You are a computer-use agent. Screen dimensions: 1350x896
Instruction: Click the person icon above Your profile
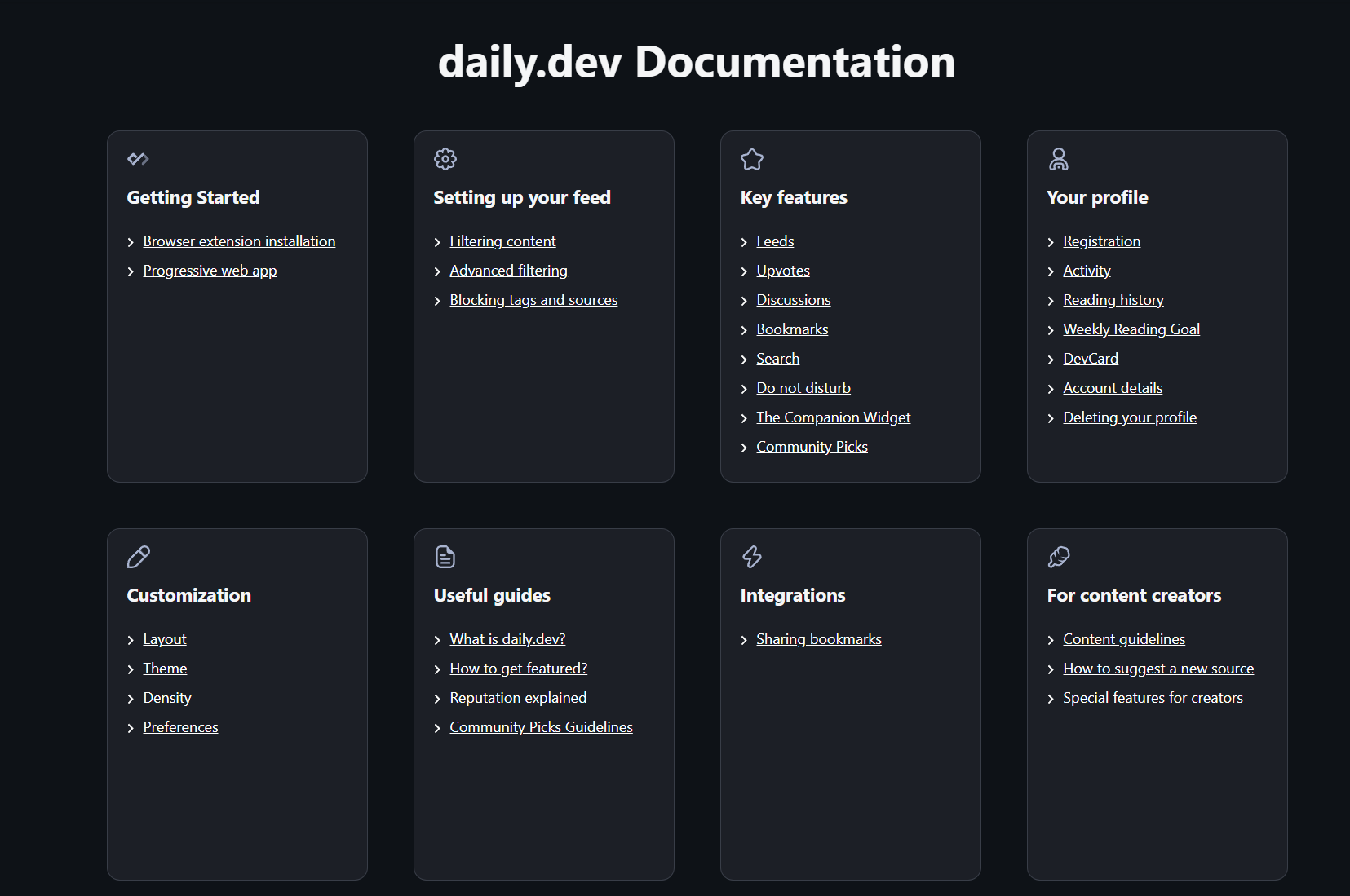pos(1059,159)
